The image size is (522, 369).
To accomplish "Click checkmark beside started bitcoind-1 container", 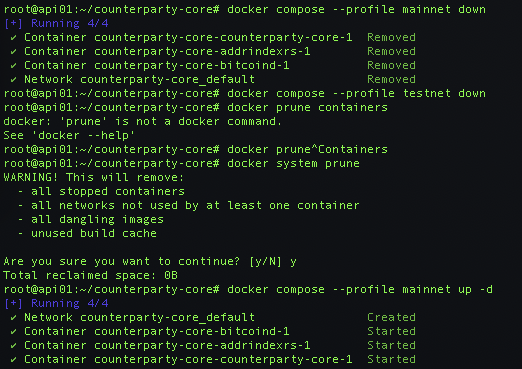I will coord(13,332).
